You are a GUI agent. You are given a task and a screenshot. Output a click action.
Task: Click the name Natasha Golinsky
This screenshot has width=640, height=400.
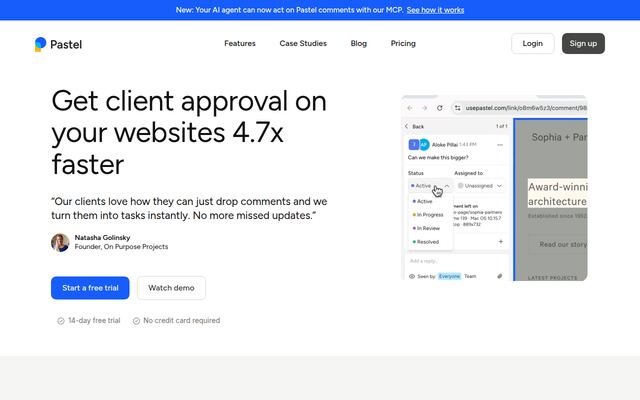coord(102,238)
